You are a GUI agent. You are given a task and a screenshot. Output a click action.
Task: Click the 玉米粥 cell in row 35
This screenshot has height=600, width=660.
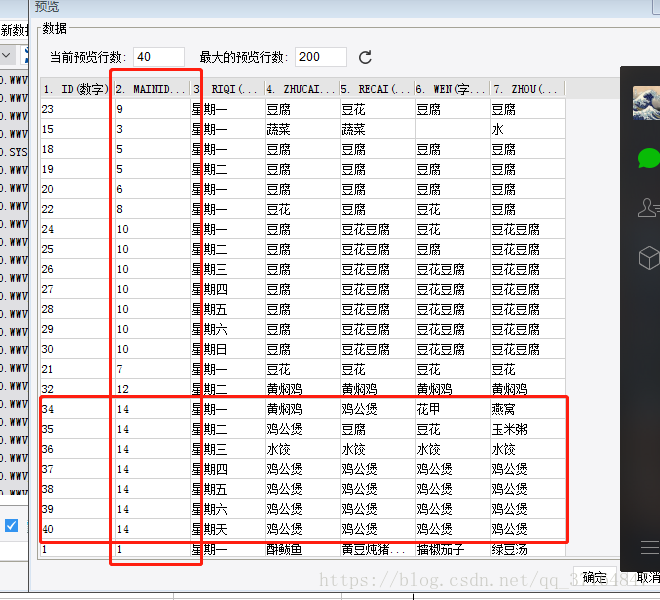(527, 429)
